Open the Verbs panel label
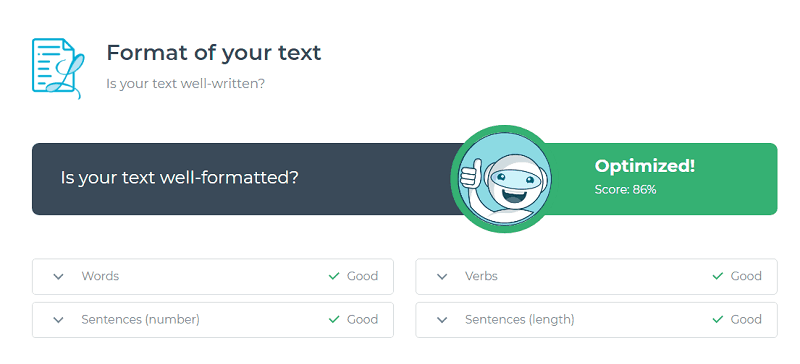Viewport: 800px width, 364px height. click(x=481, y=276)
